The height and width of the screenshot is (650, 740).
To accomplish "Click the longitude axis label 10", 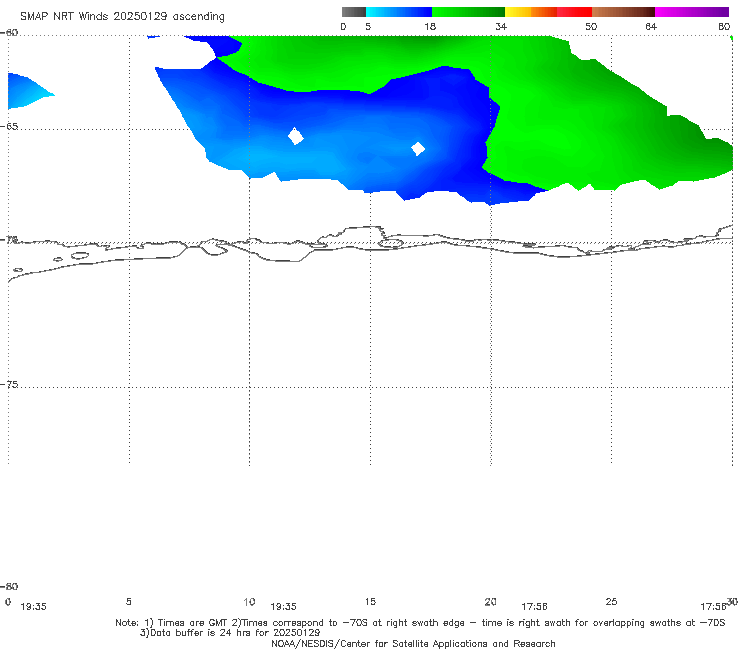I will [x=249, y=602].
